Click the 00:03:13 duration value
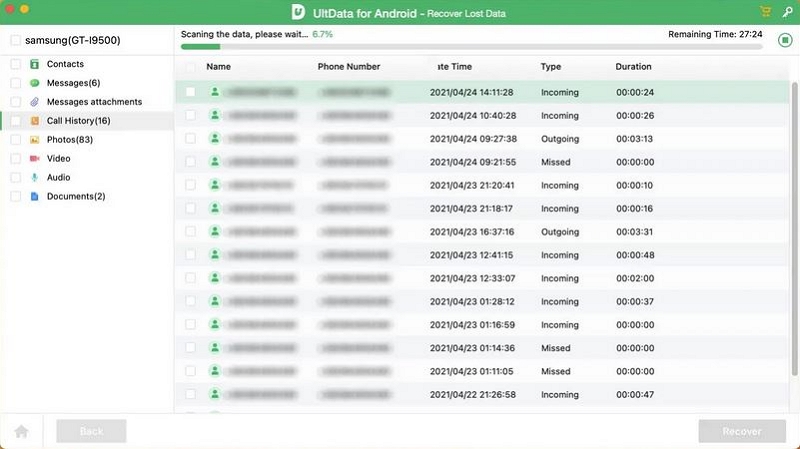 pos(634,139)
